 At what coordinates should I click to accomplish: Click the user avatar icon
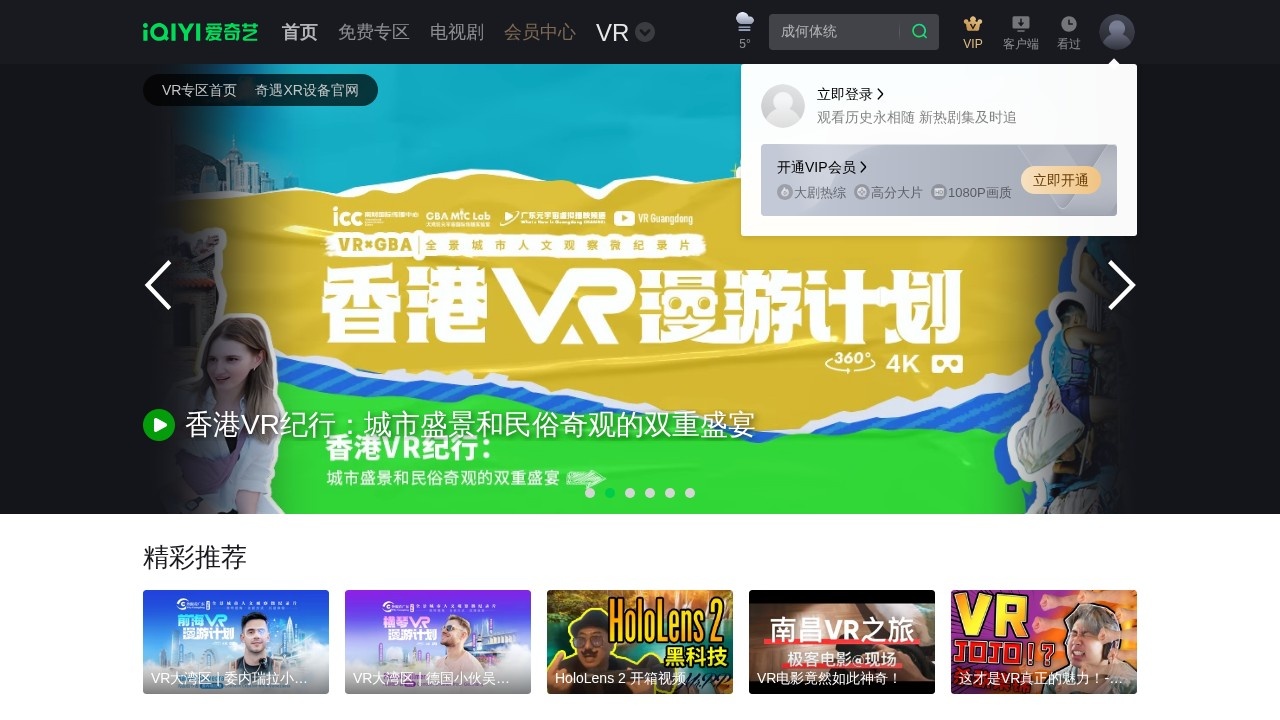coord(1116,32)
